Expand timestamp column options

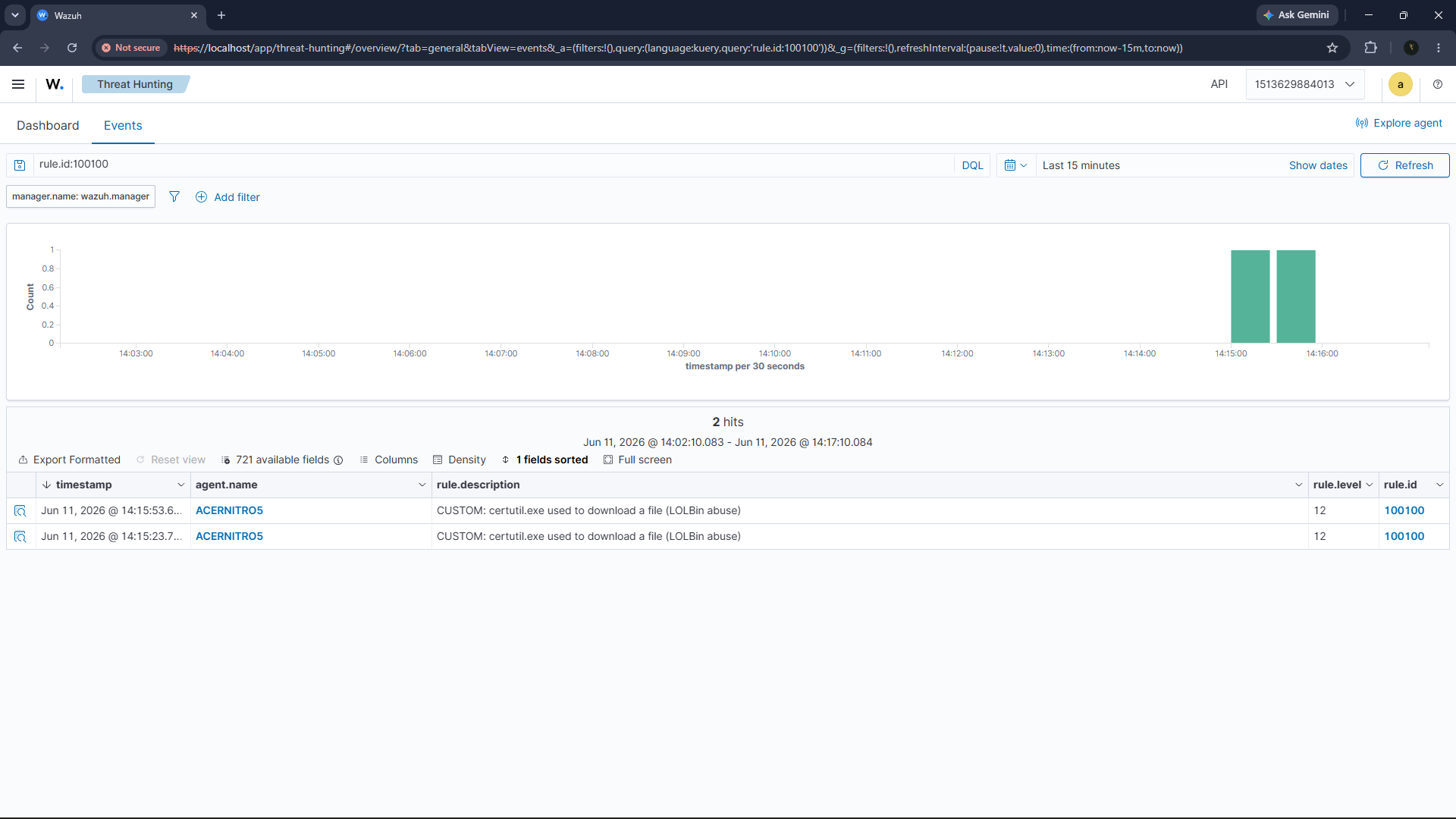tap(180, 485)
